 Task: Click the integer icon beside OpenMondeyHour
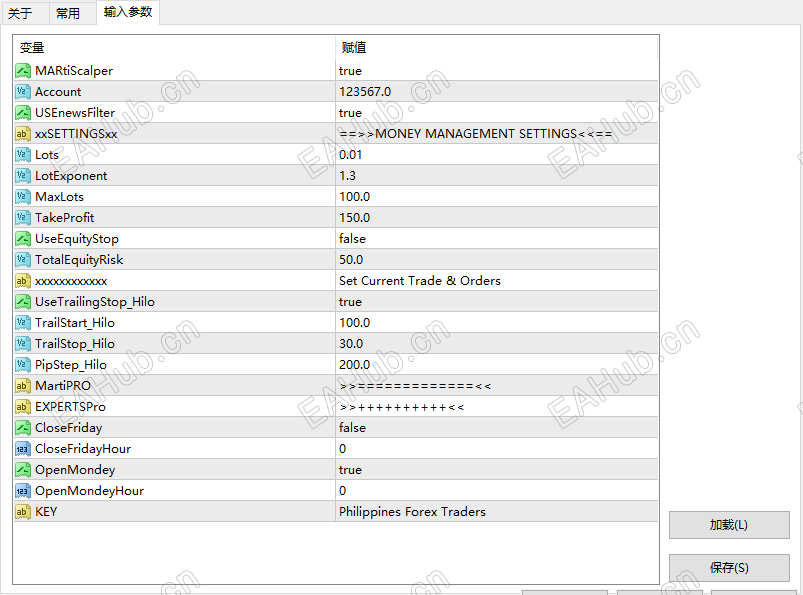click(23, 491)
